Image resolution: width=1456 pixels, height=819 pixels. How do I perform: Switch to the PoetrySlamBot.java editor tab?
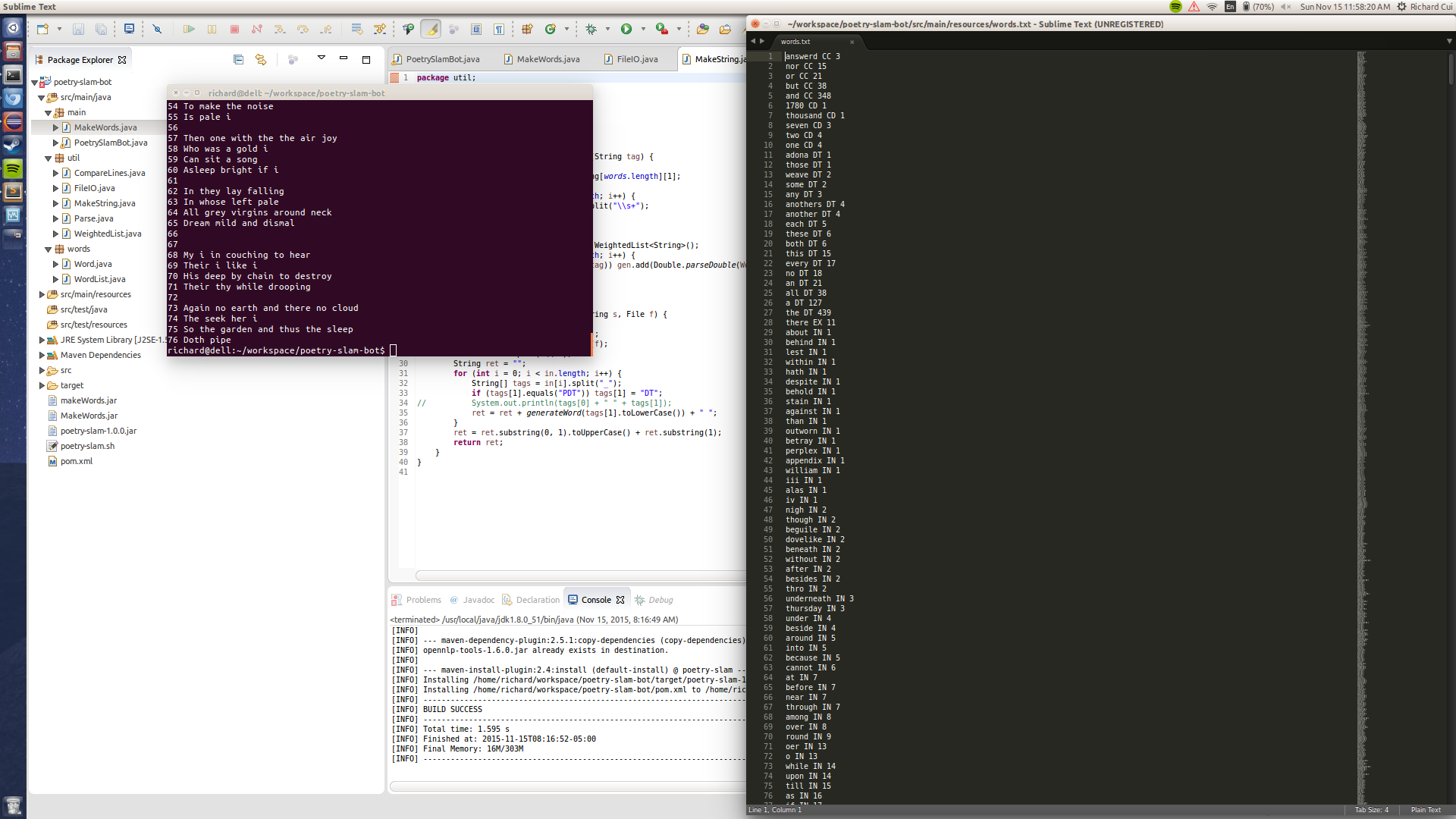tap(442, 59)
